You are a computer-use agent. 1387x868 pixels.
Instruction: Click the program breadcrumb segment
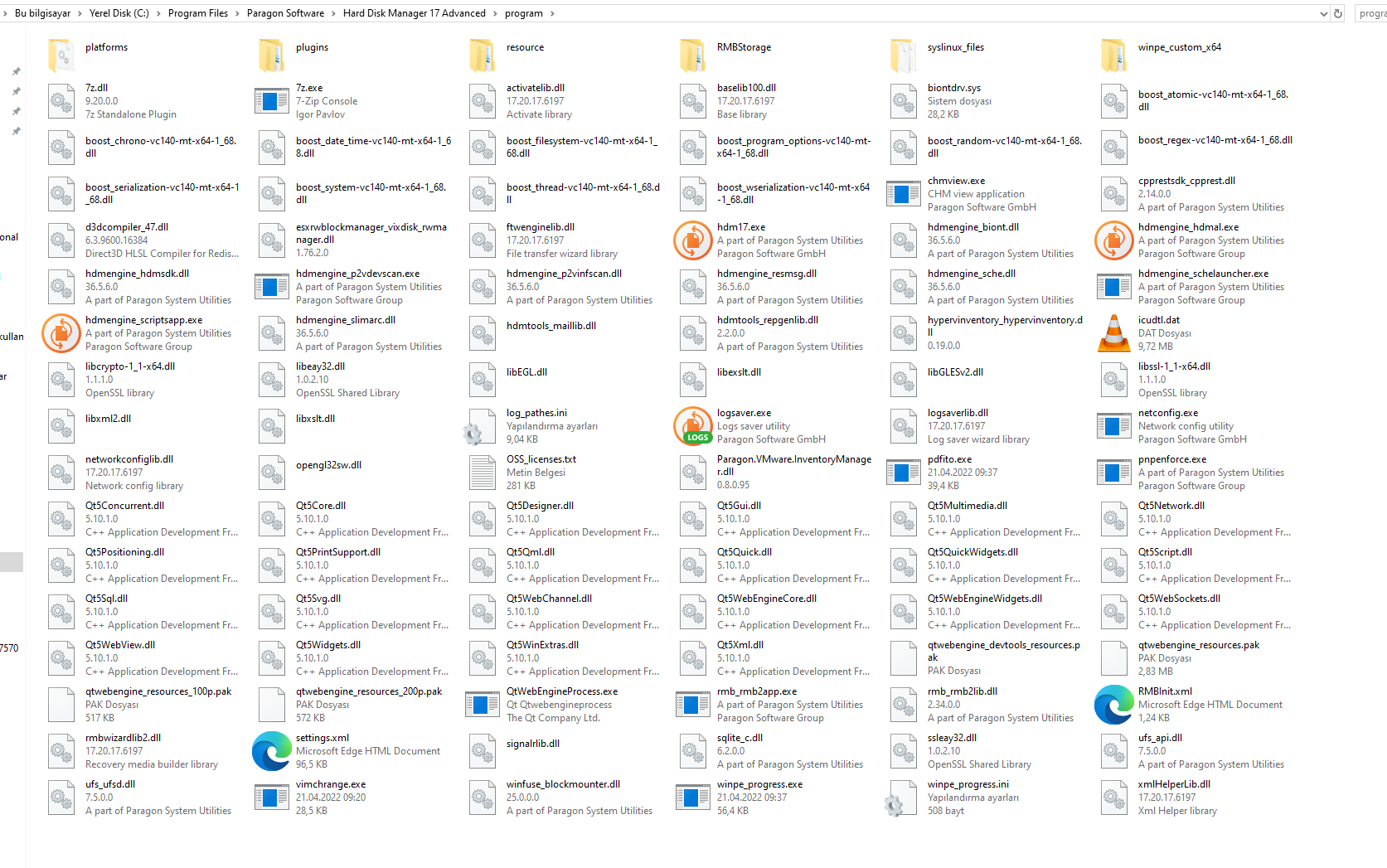(x=524, y=13)
